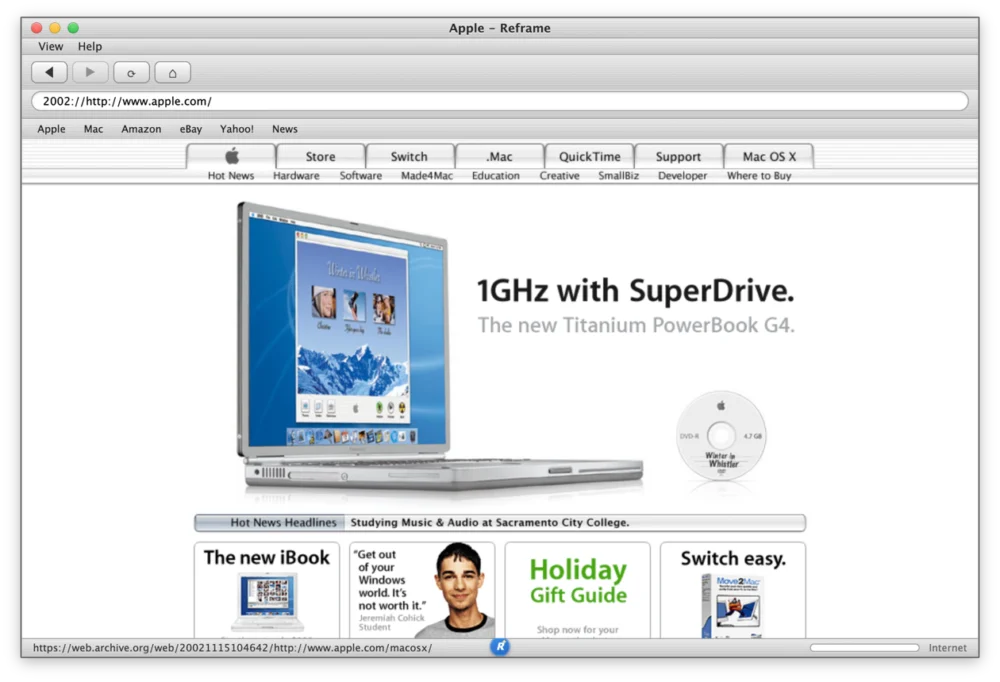Click the Hot News Headlines label
Image resolution: width=1000 pixels, height=682 pixels.
pos(283,523)
